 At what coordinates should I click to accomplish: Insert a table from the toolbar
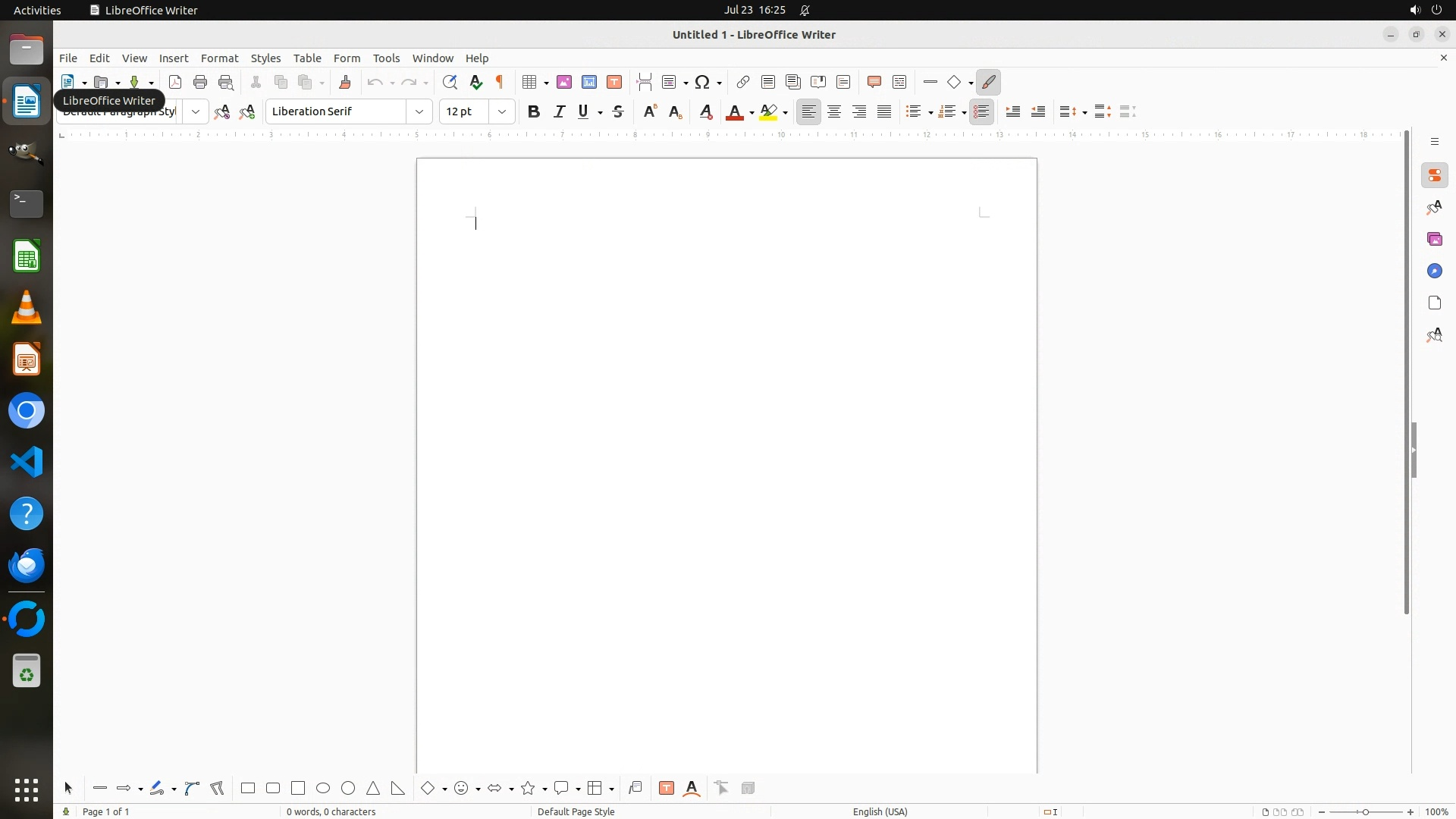pyautogui.click(x=530, y=82)
